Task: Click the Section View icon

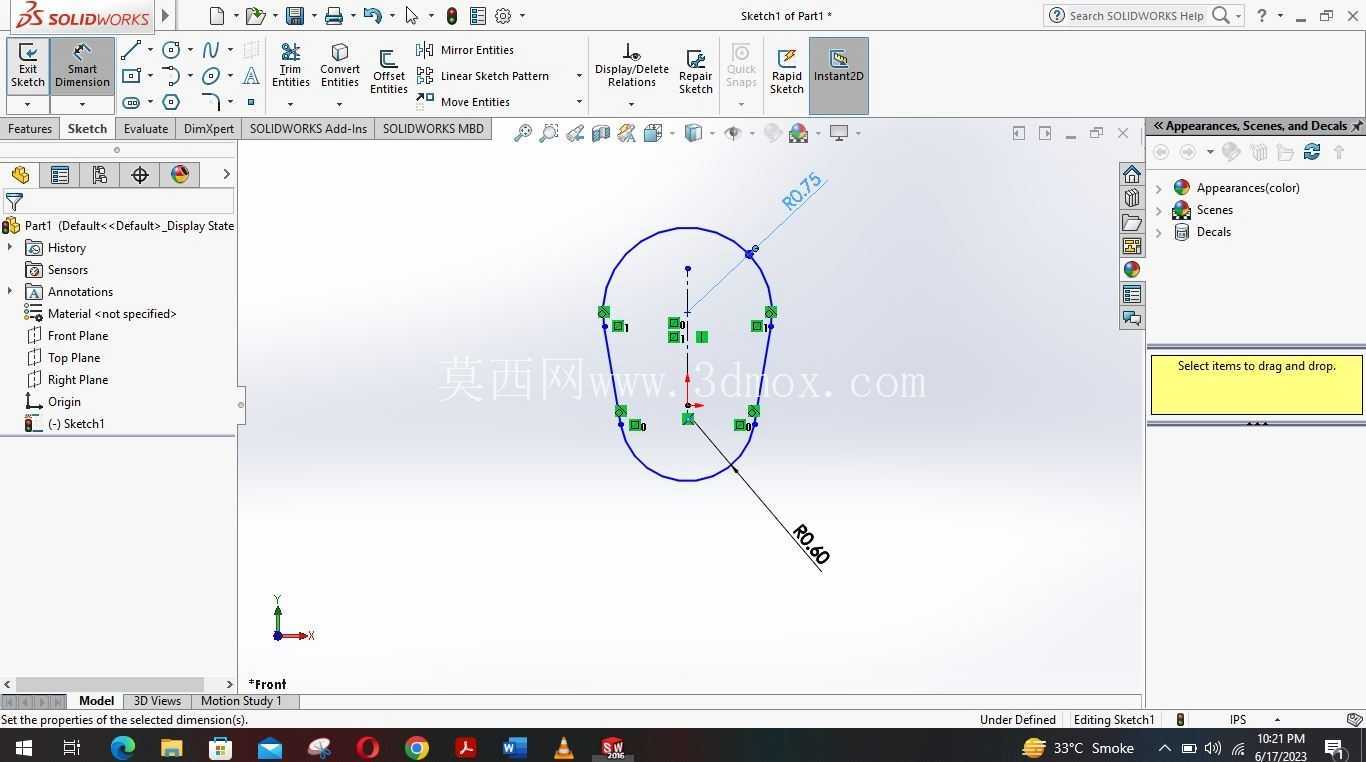Action: coord(600,133)
